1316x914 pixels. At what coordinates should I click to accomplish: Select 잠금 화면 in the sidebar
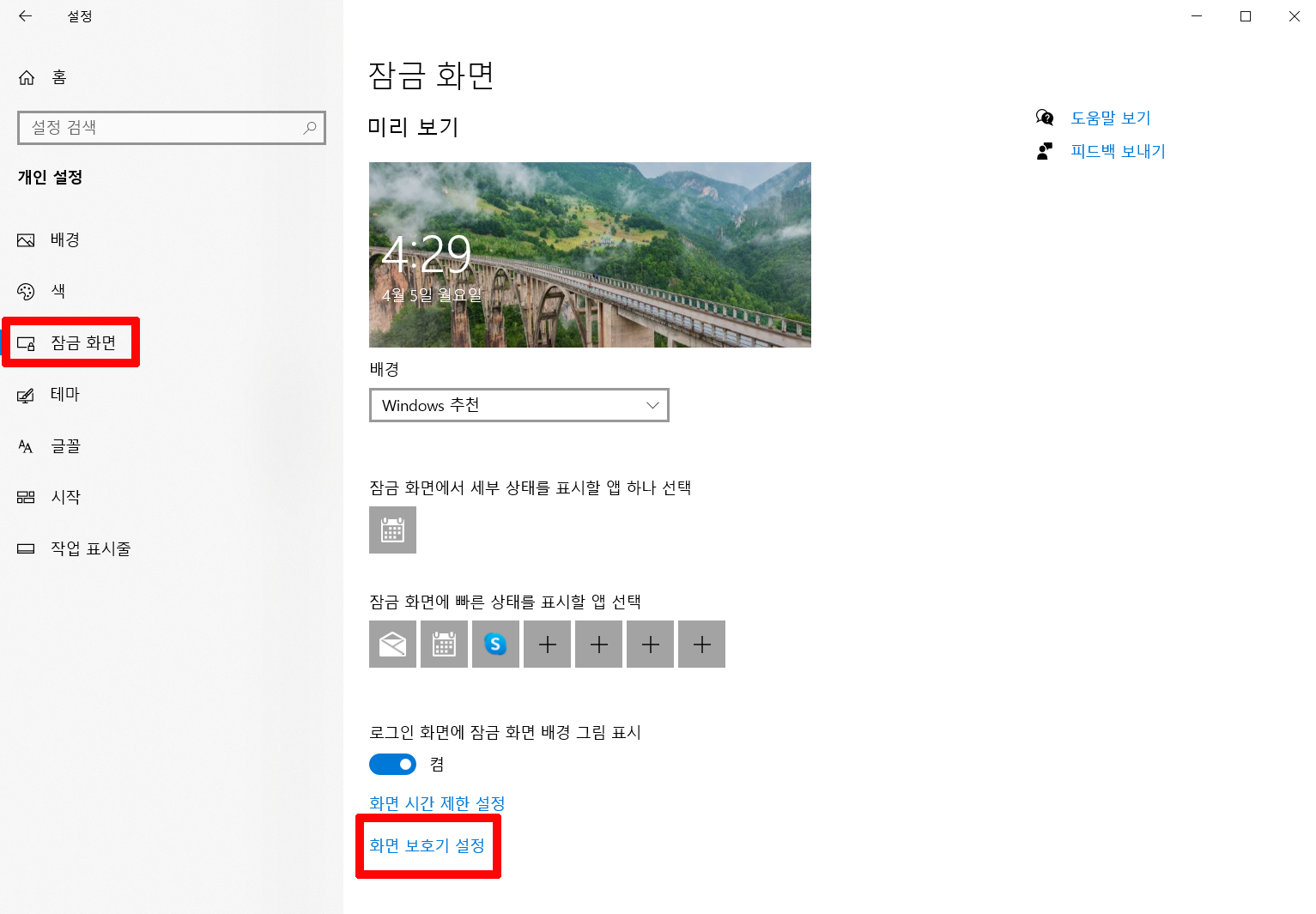pyautogui.click(x=83, y=343)
